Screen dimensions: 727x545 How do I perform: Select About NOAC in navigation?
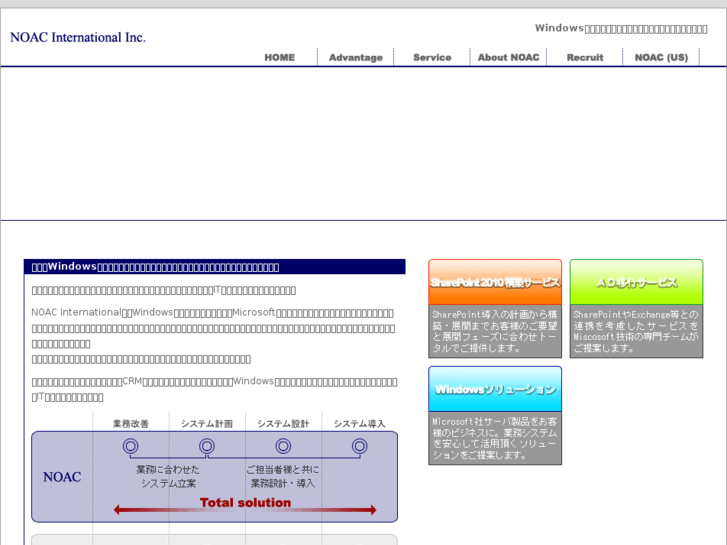(x=509, y=58)
